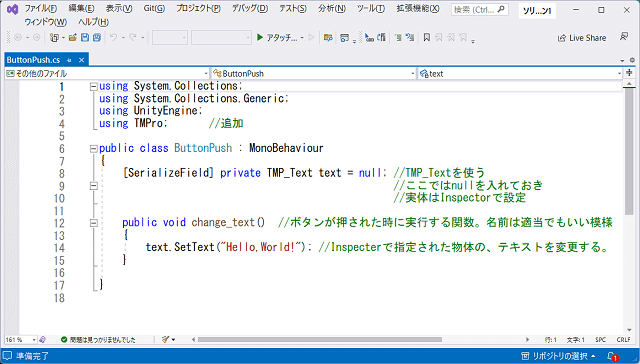Redo the last edit
This screenshot has width=640, height=364.
(133, 38)
